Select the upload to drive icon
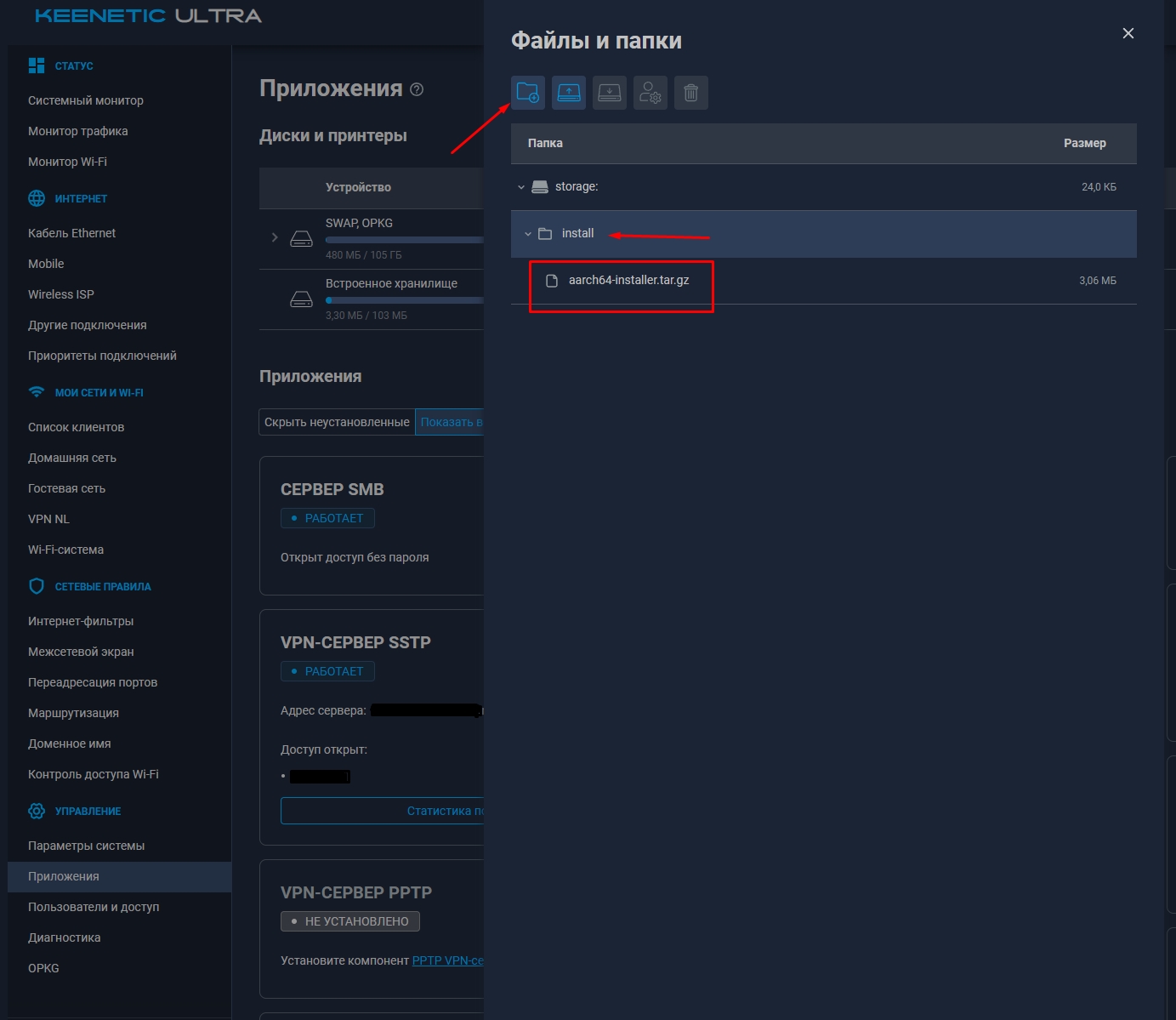 tap(568, 93)
